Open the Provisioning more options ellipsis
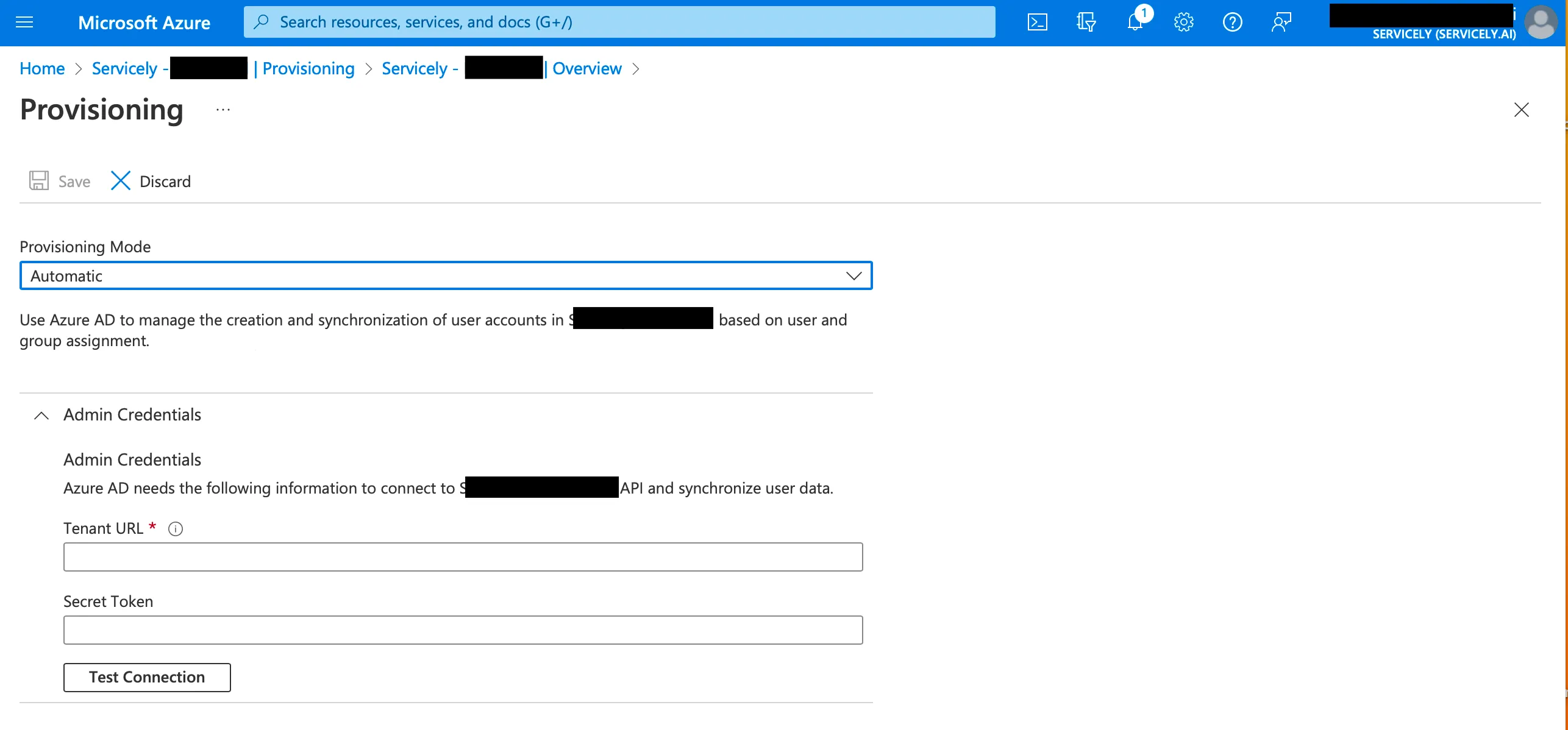The image size is (1568, 730). [x=223, y=110]
